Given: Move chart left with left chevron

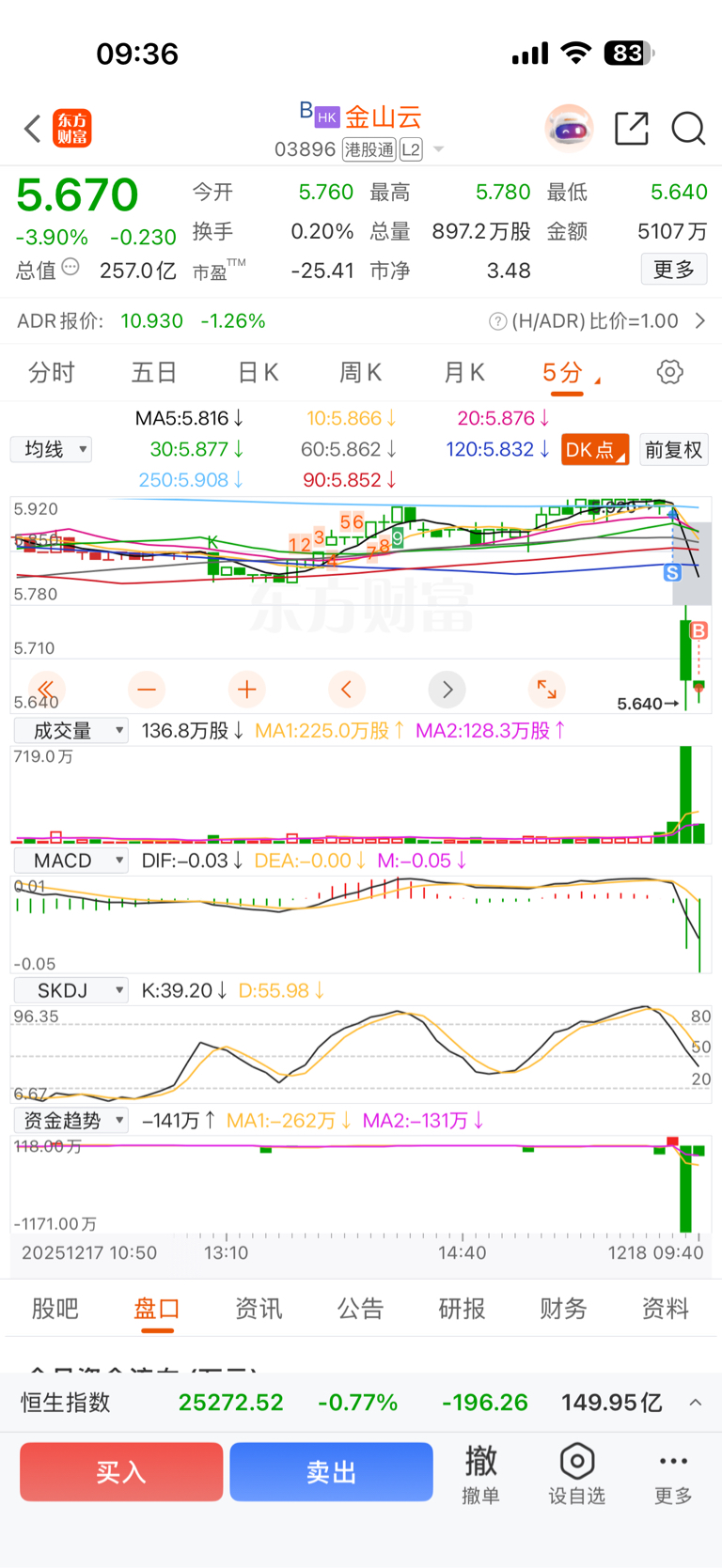Looking at the screenshot, I should tap(347, 690).
